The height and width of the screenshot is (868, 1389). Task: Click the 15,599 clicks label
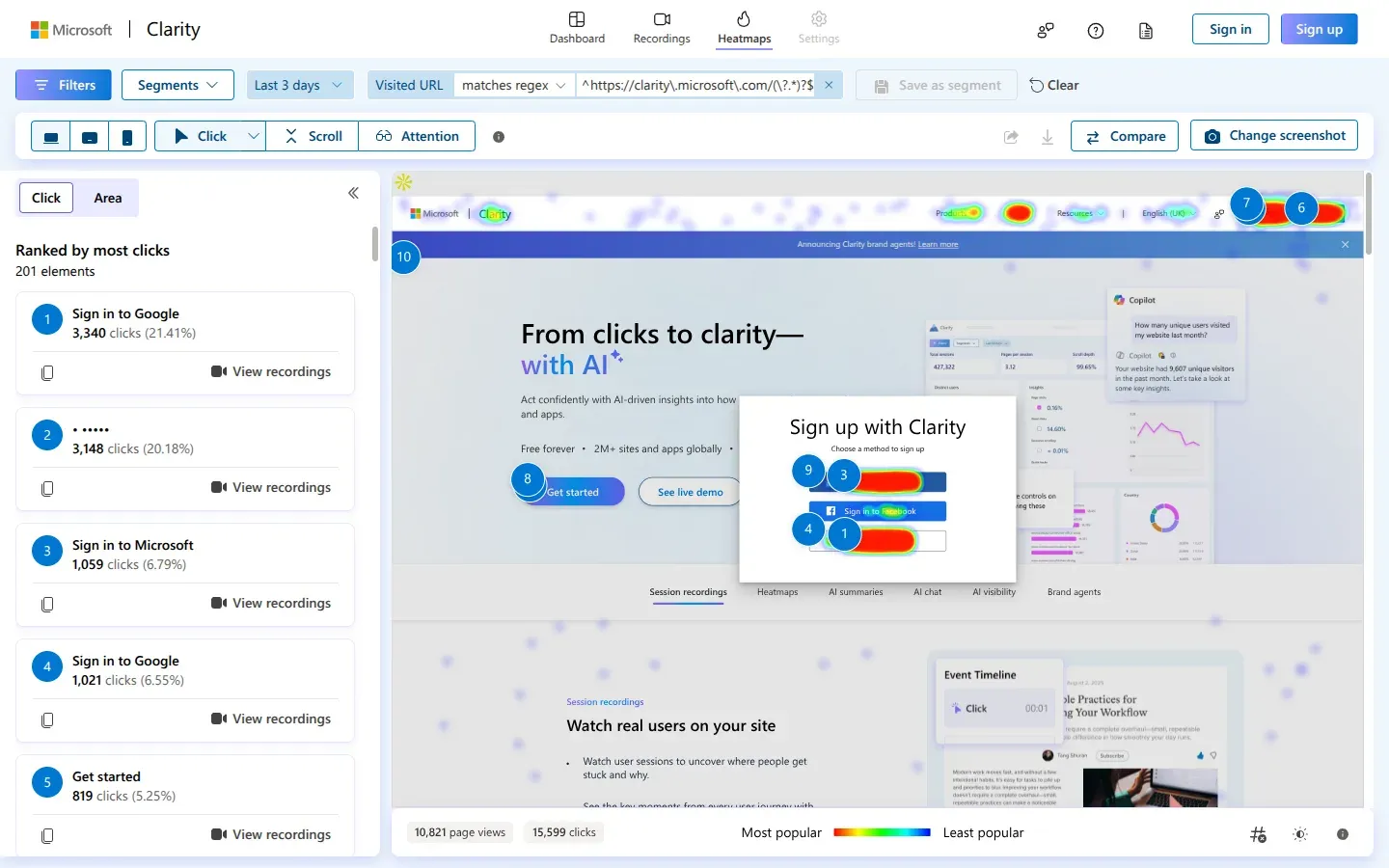564,832
